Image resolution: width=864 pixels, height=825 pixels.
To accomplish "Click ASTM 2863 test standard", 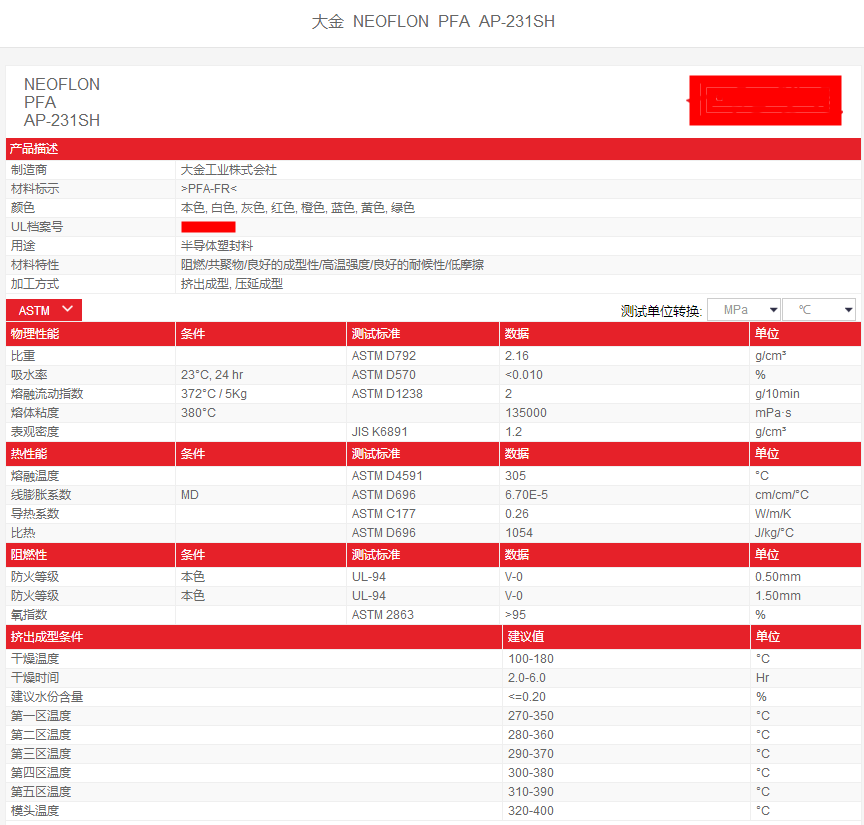I will point(383,615).
